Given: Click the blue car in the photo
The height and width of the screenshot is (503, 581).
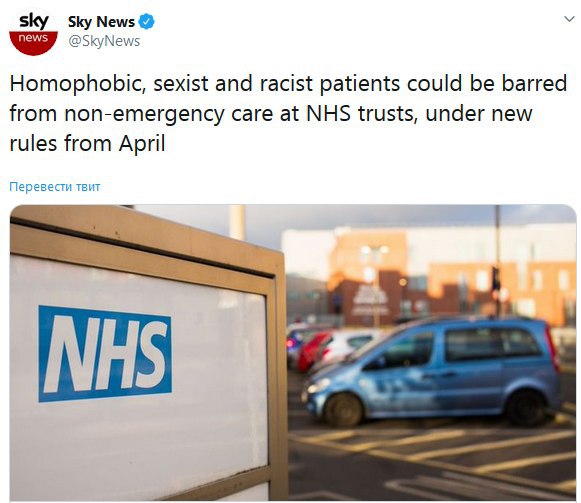Looking at the screenshot, I should (432, 371).
